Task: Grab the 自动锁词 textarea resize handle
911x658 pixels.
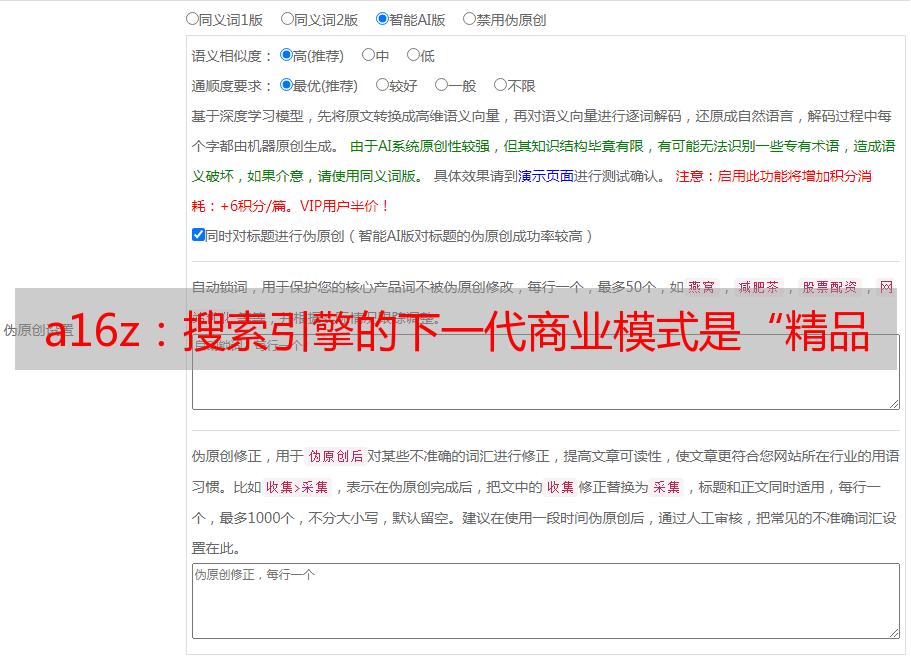Action: coord(893,402)
